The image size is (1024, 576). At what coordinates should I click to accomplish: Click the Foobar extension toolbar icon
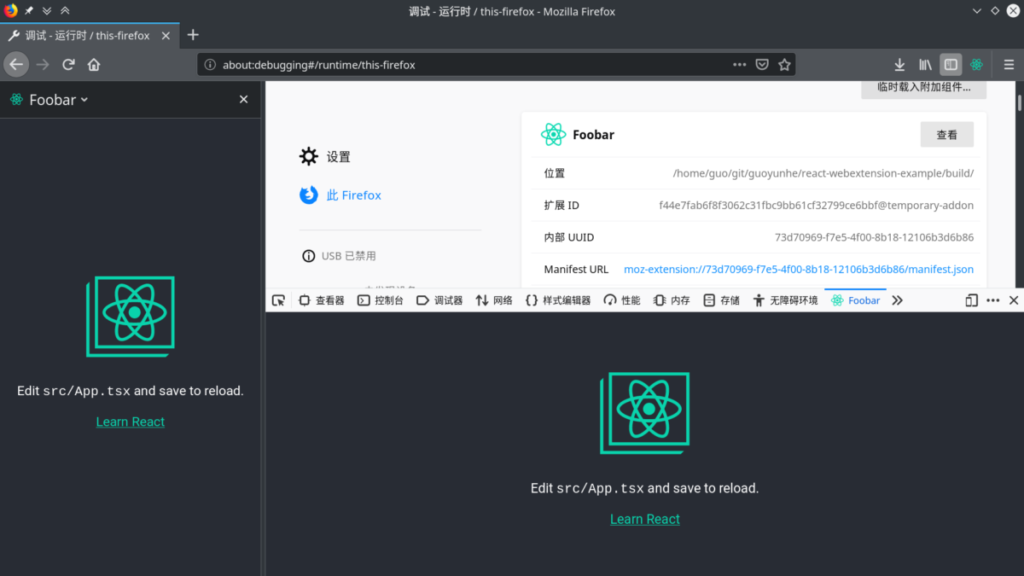point(976,65)
